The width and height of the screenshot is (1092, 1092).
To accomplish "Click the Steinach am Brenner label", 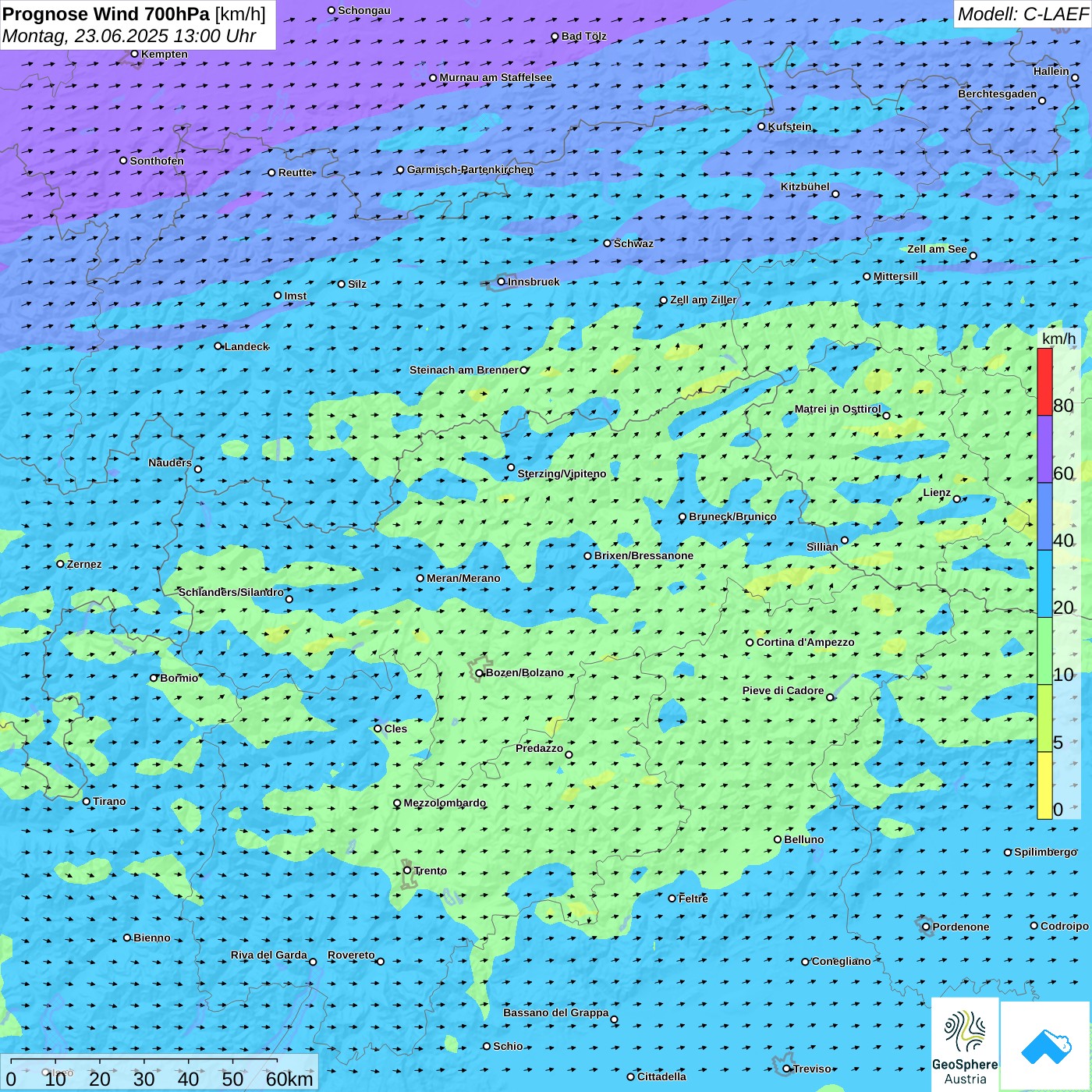I will 463,370.
